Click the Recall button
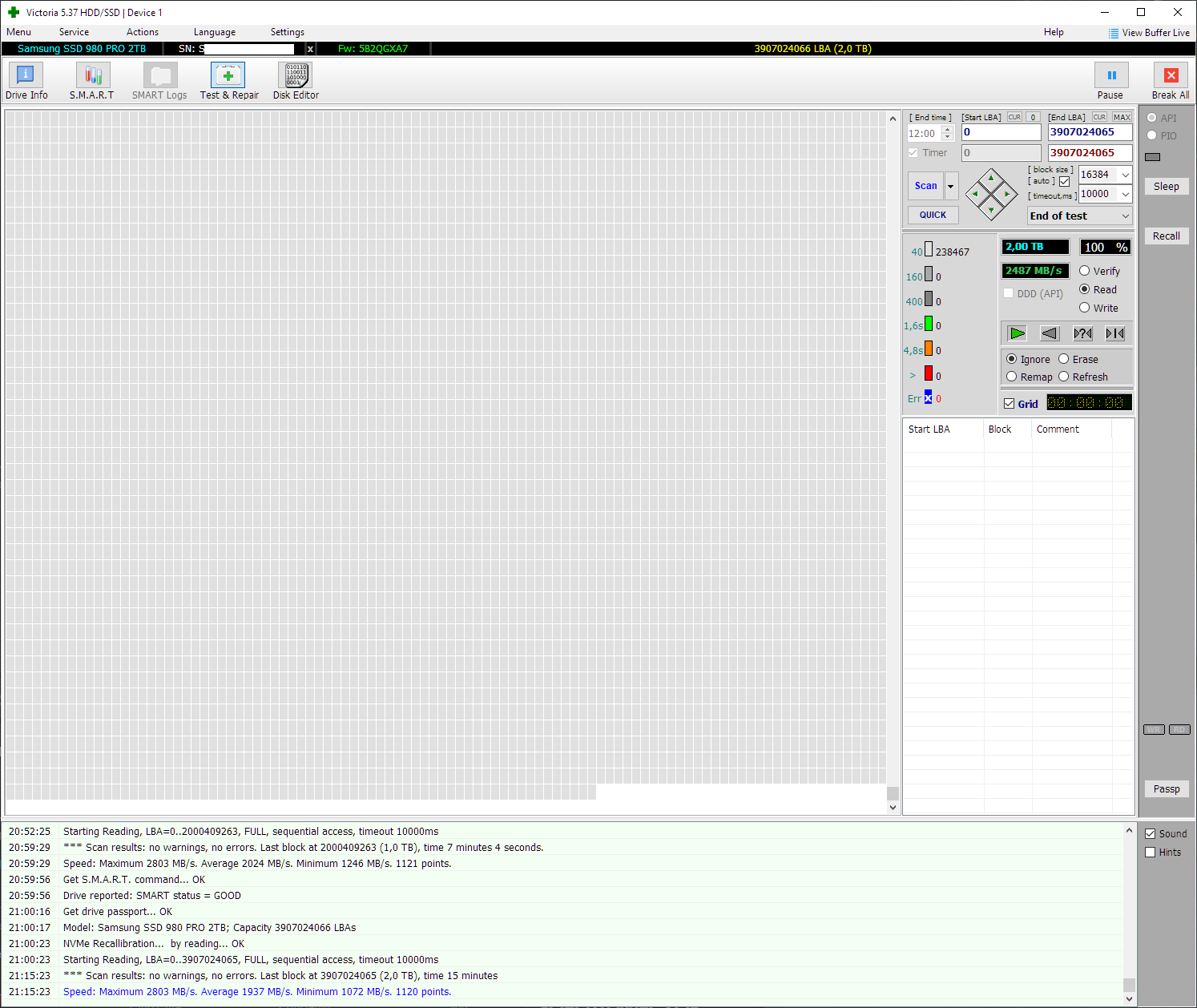Image resolution: width=1197 pixels, height=1008 pixels. click(x=1166, y=236)
